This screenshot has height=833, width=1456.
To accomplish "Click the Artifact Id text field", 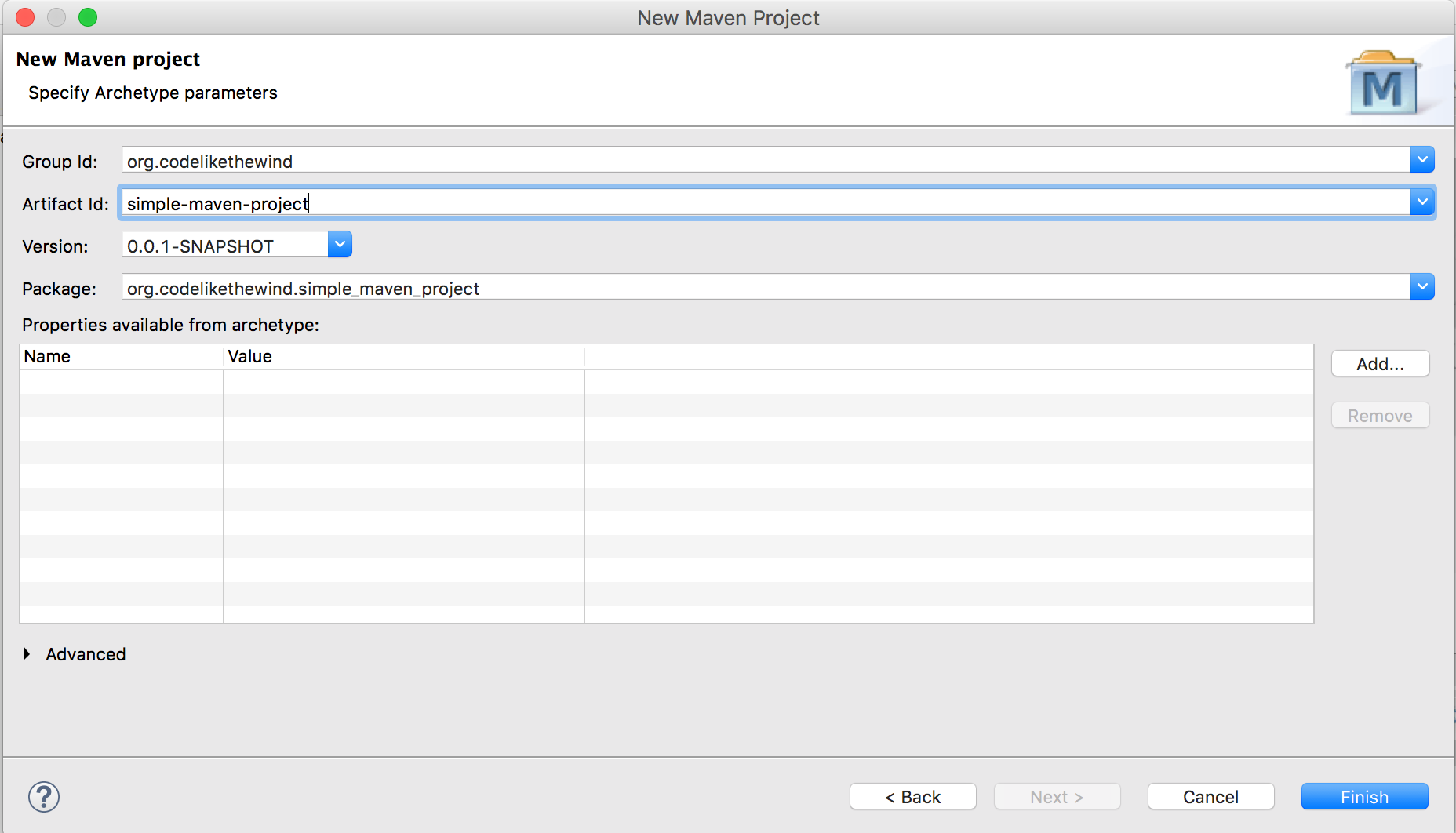I will [766, 202].
